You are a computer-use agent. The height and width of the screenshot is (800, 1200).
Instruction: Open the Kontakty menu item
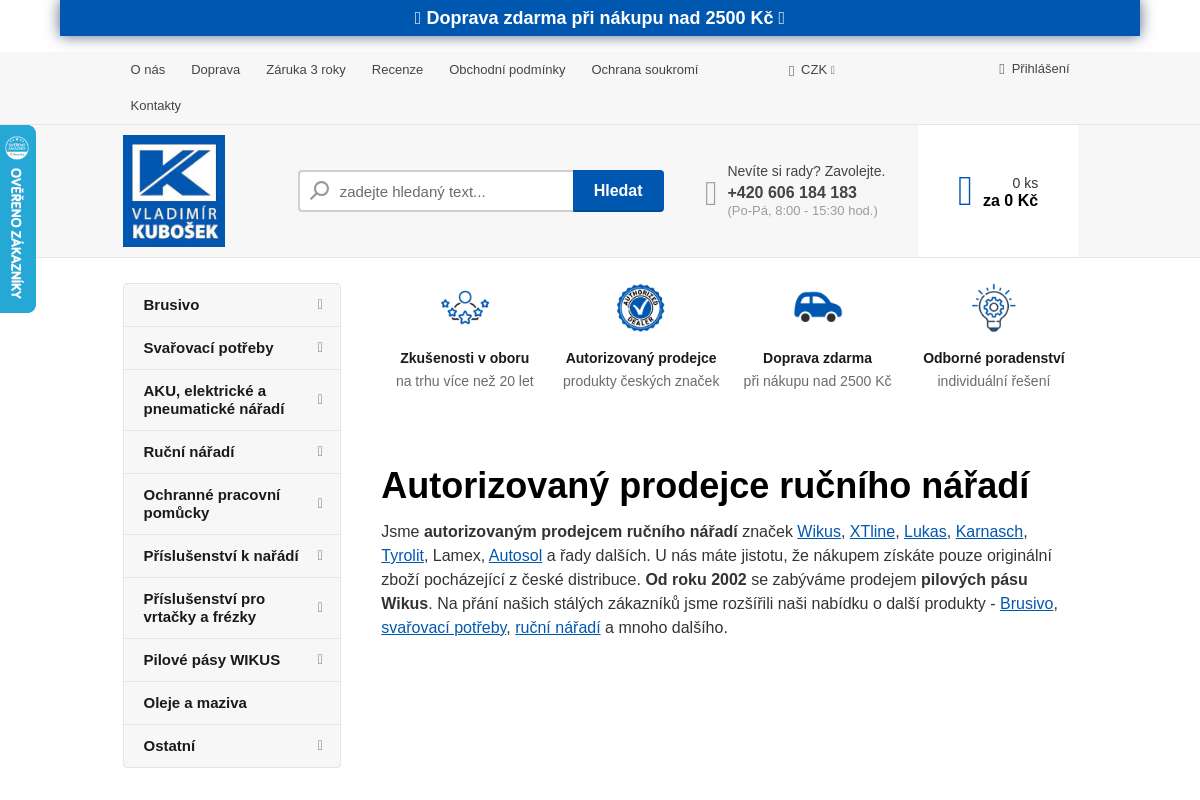[x=156, y=106]
